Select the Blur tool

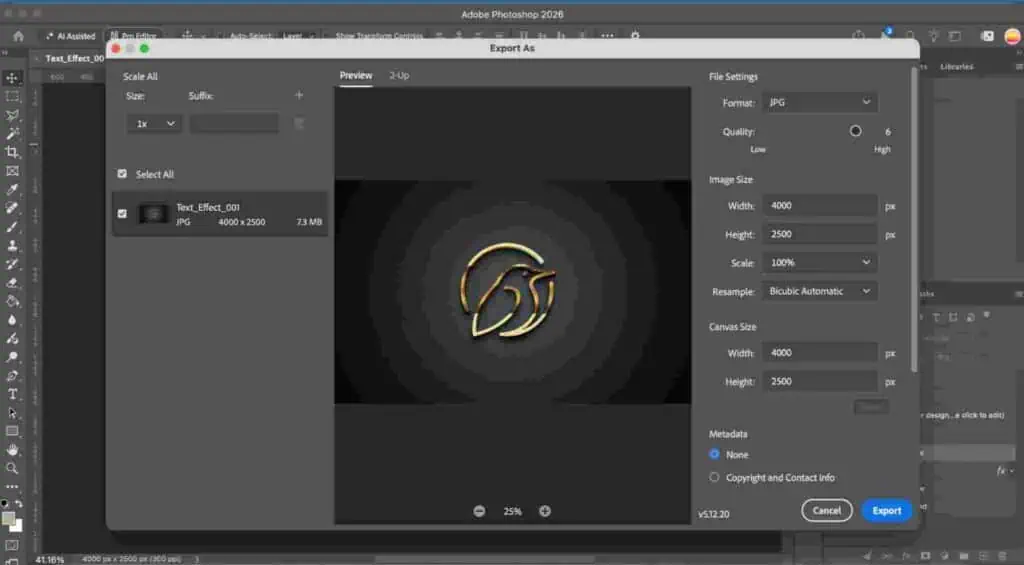click(x=12, y=320)
